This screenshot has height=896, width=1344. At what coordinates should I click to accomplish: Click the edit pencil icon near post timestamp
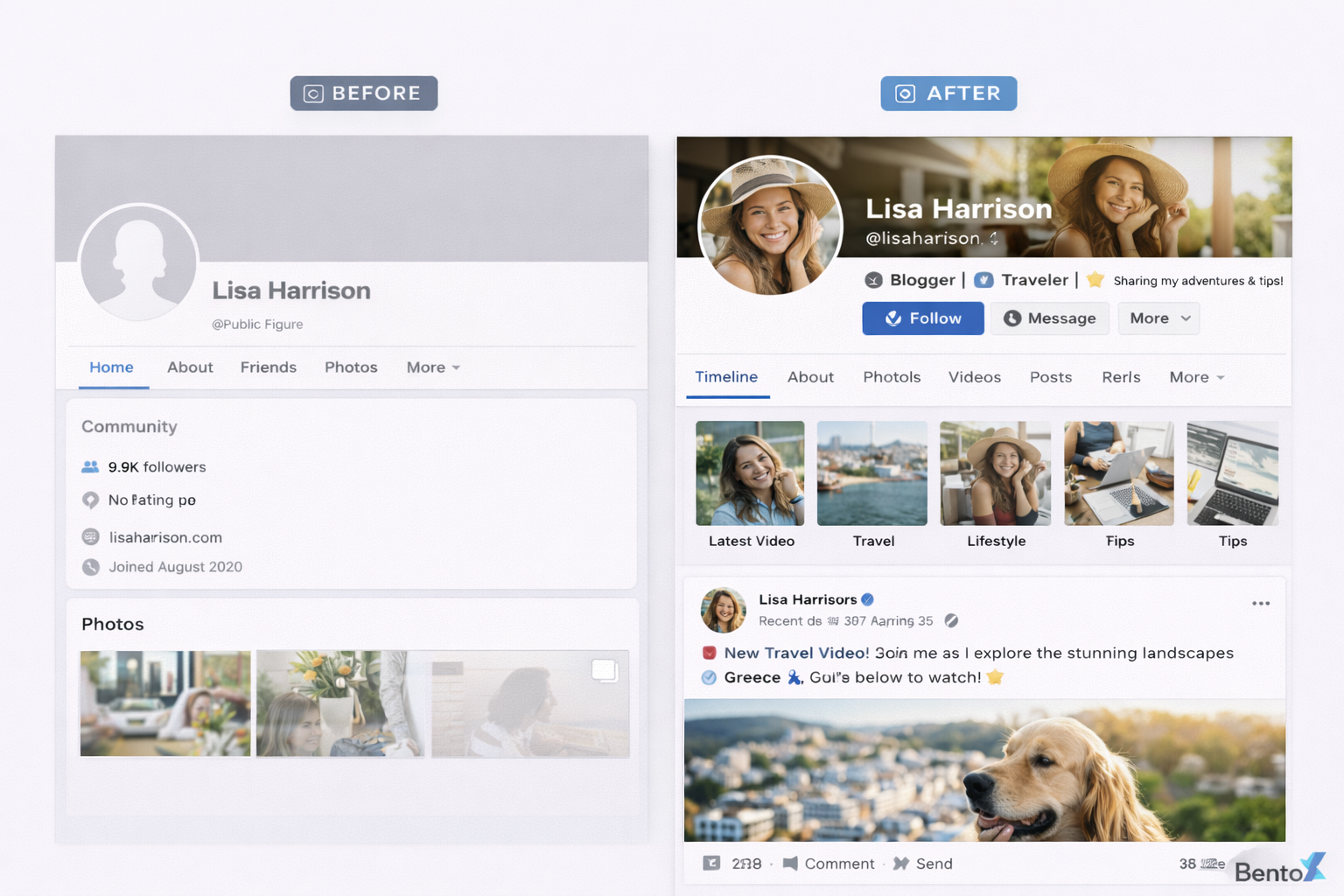[x=951, y=621]
